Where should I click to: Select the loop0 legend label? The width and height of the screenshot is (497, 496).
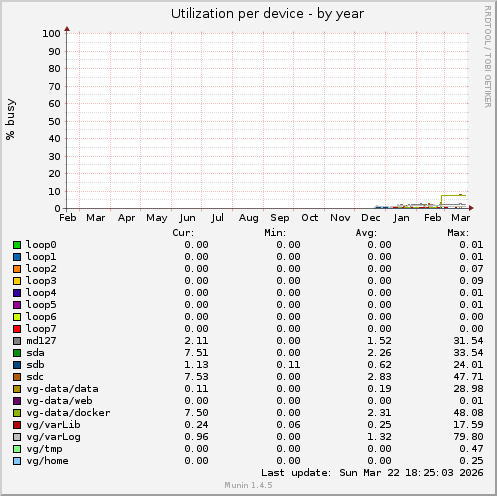(x=41, y=245)
